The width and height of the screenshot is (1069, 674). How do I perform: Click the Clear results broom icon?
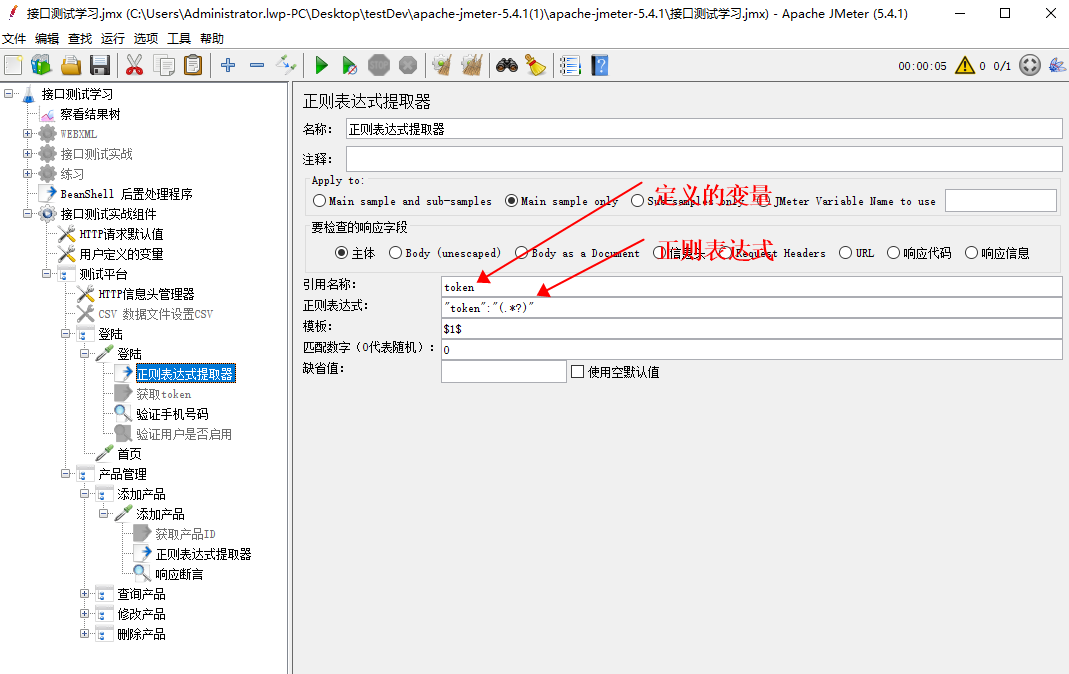[442, 65]
